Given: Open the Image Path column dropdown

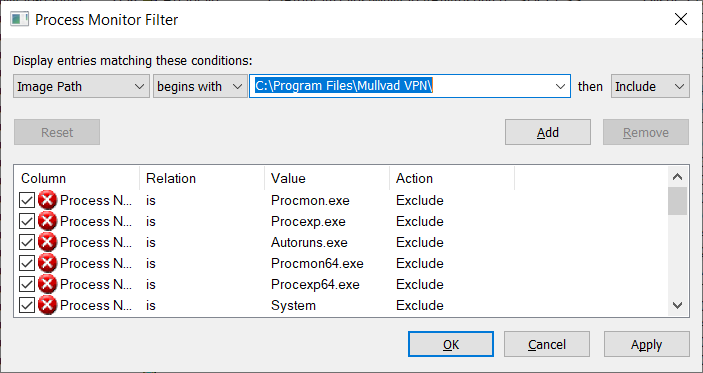Looking at the screenshot, I should click(81, 87).
